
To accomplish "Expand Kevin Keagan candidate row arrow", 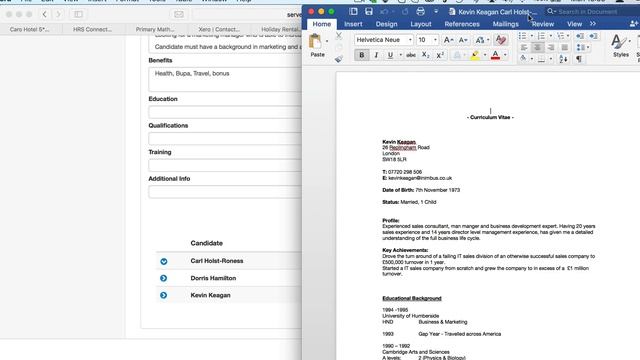I will click(164, 295).
